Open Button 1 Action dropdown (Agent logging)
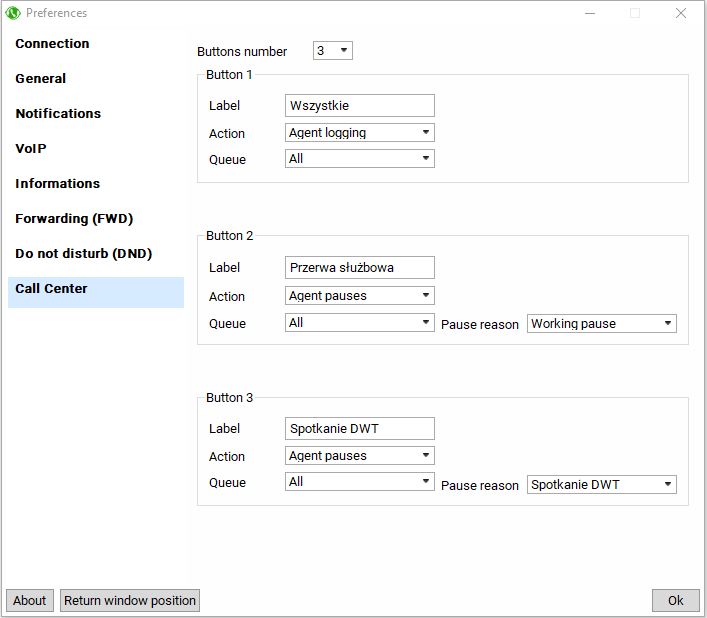Image resolution: width=707 pixels, height=618 pixels. [359, 133]
